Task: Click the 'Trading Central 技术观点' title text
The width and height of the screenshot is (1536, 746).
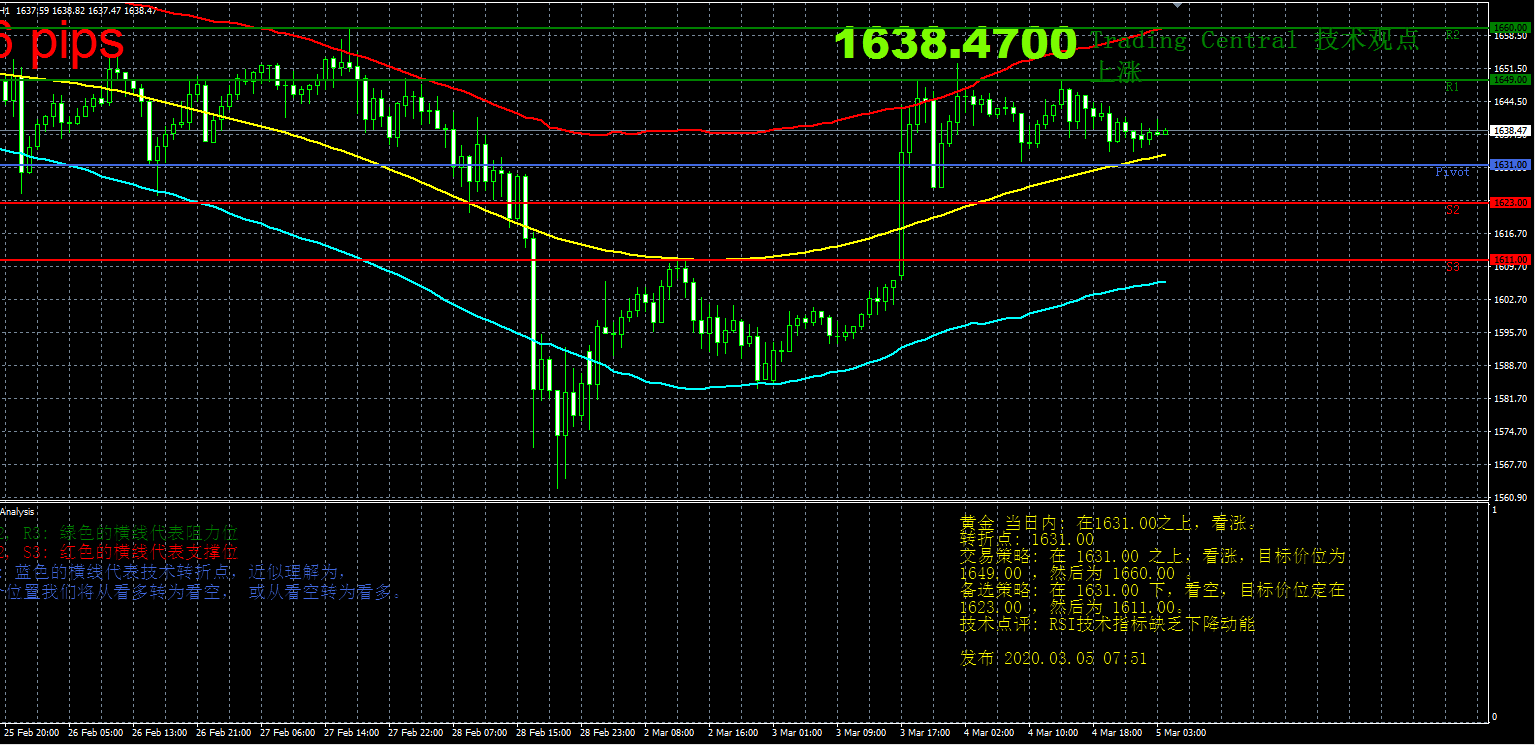Action: [x=1254, y=40]
